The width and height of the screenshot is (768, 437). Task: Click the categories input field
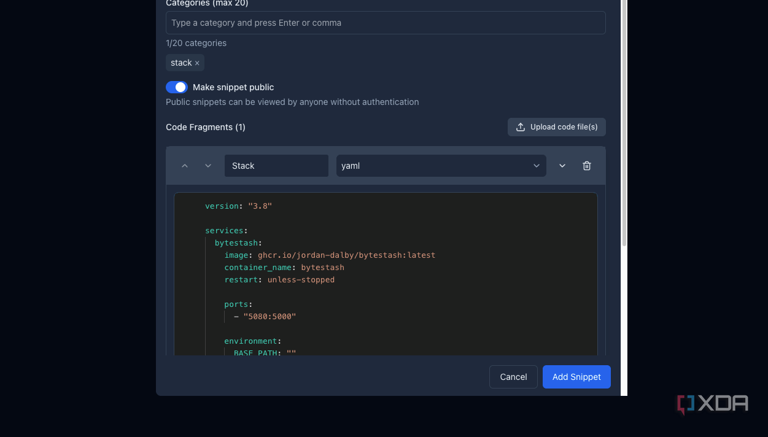pyautogui.click(x=385, y=23)
